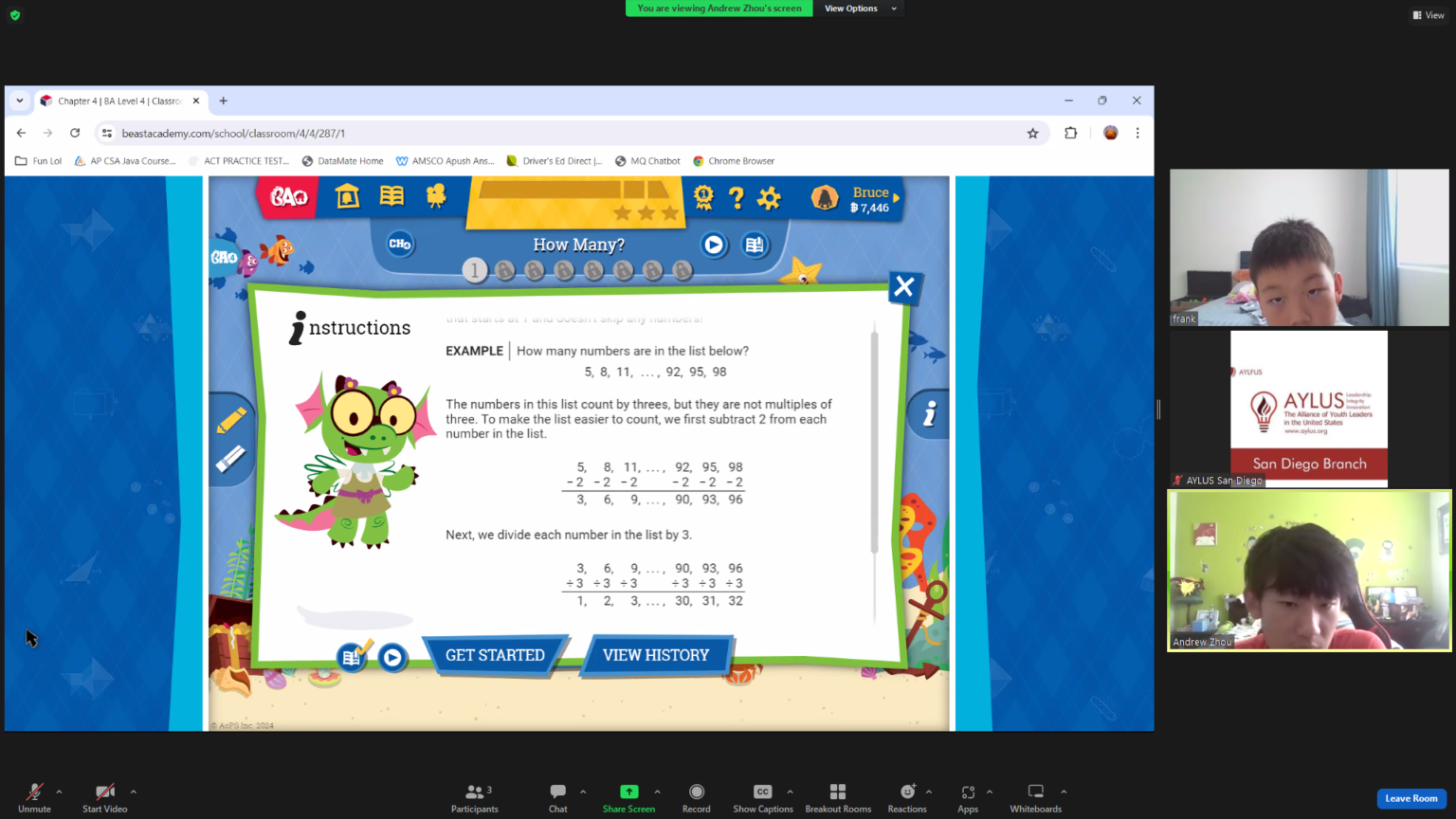Click the Zoom View layout button
The image size is (1456, 819).
point(1429,15)
